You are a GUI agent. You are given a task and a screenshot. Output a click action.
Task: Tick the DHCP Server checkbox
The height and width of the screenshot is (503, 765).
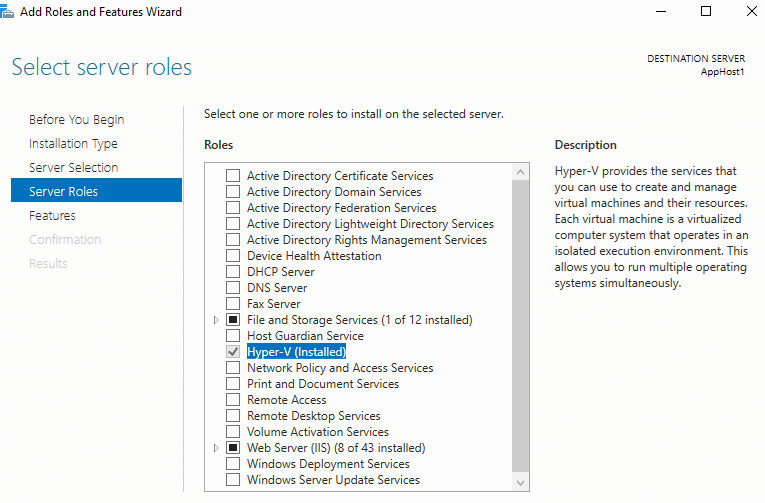(x=233, y=272)
